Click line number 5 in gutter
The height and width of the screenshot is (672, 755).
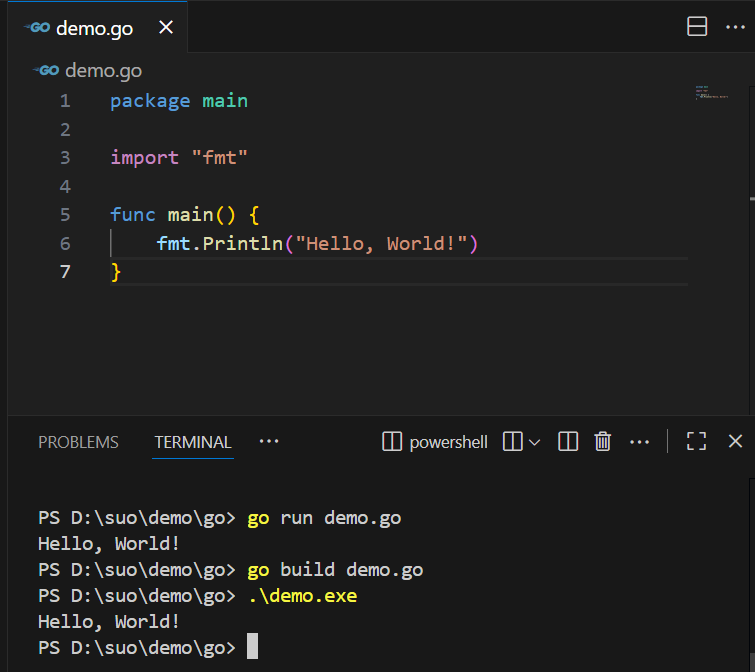point(65,215)
